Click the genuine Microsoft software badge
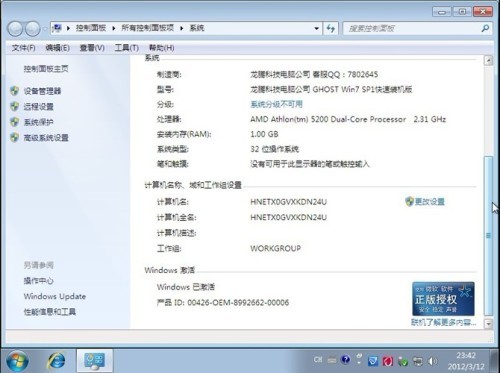 (x=443, y=299)
